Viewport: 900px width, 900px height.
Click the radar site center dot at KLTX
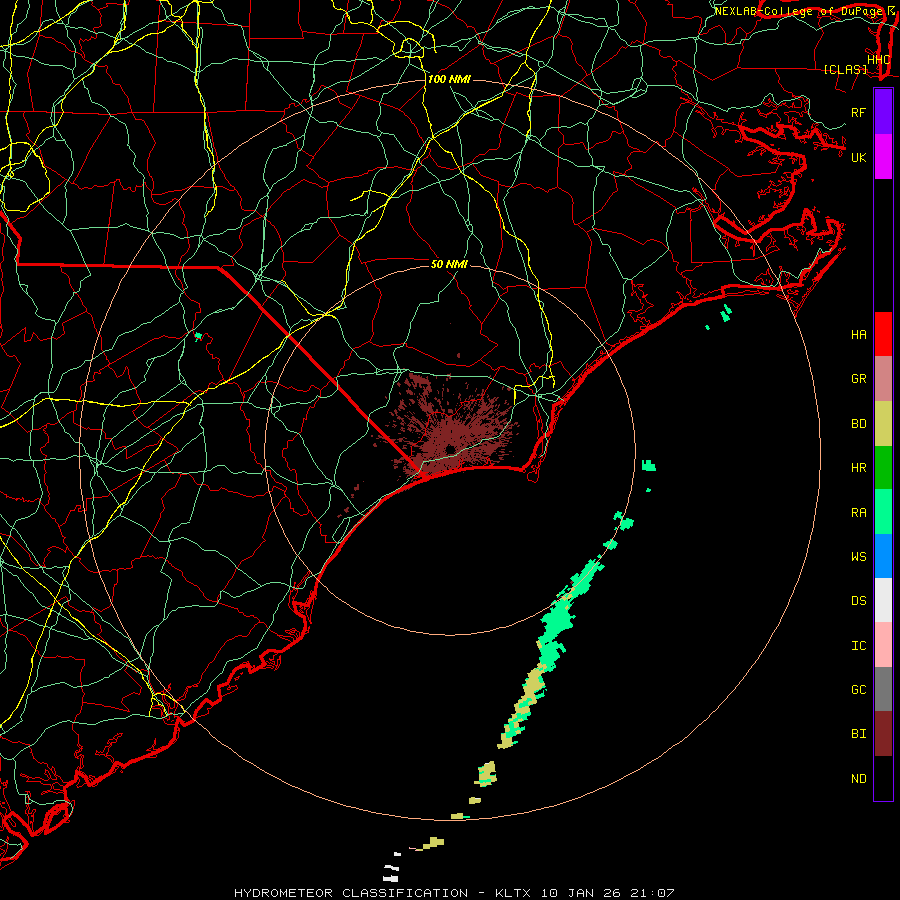(x=451, y=449)
